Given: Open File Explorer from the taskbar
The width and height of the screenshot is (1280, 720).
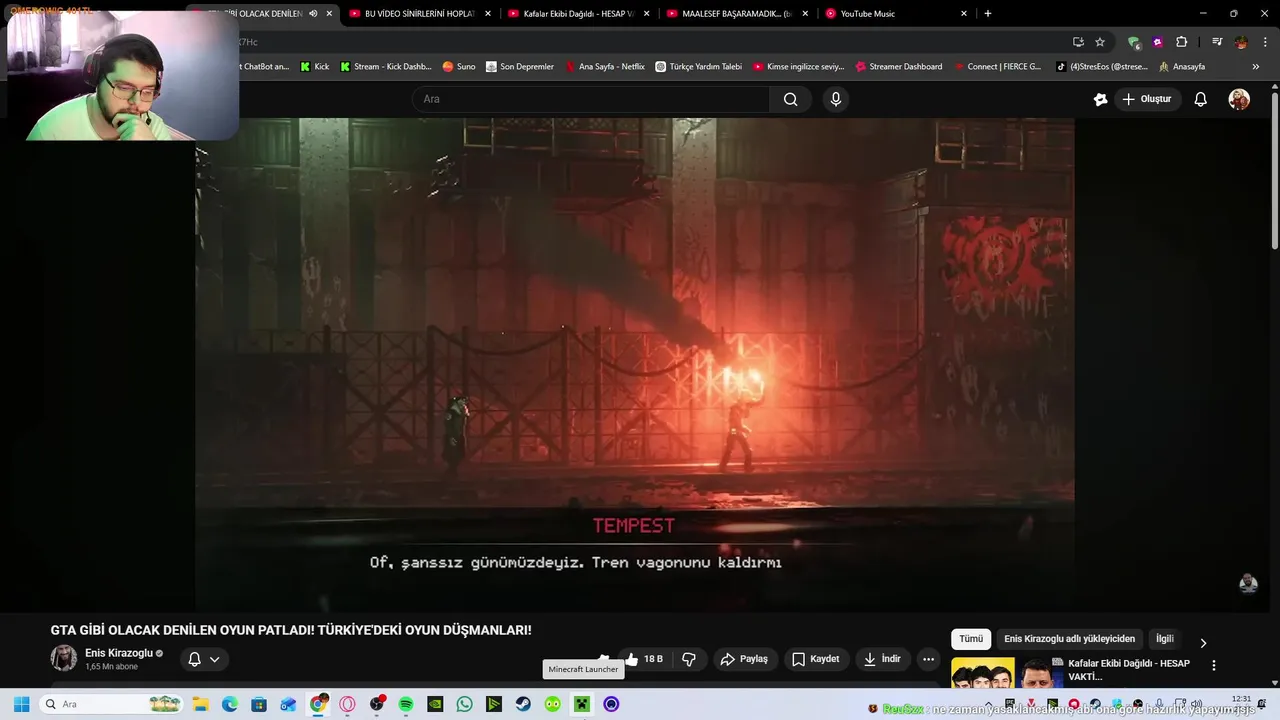Looking at the screenshot, I should point(200,704).
